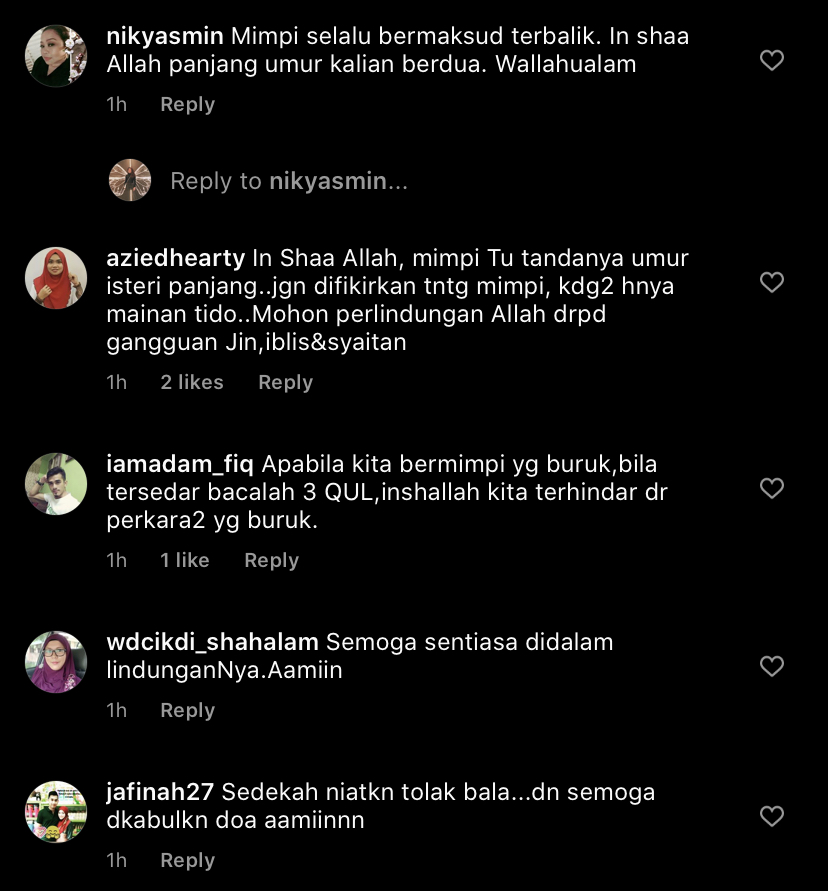Reply to wdcikdi_shahalam's comment
The width and height of the screenshot is (828, 891).
point(188,710)
